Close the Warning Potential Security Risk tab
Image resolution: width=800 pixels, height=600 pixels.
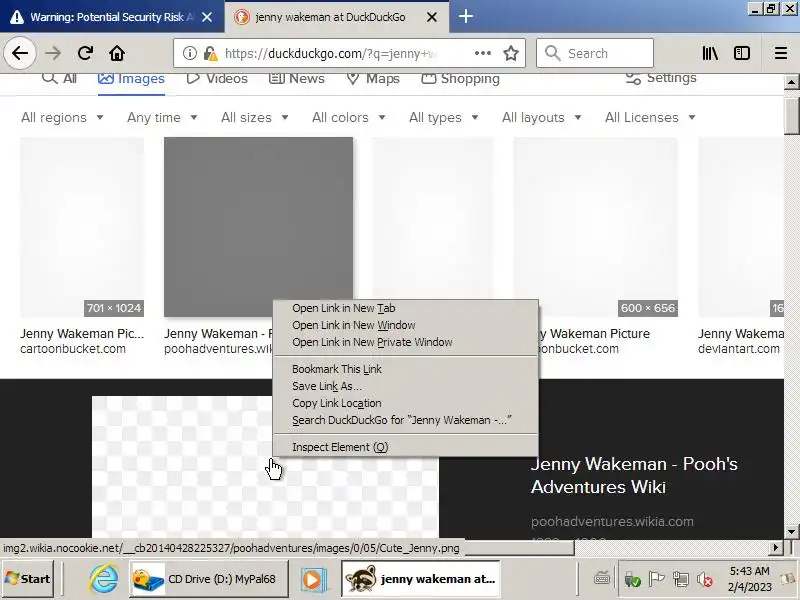(x=207, y=17)
